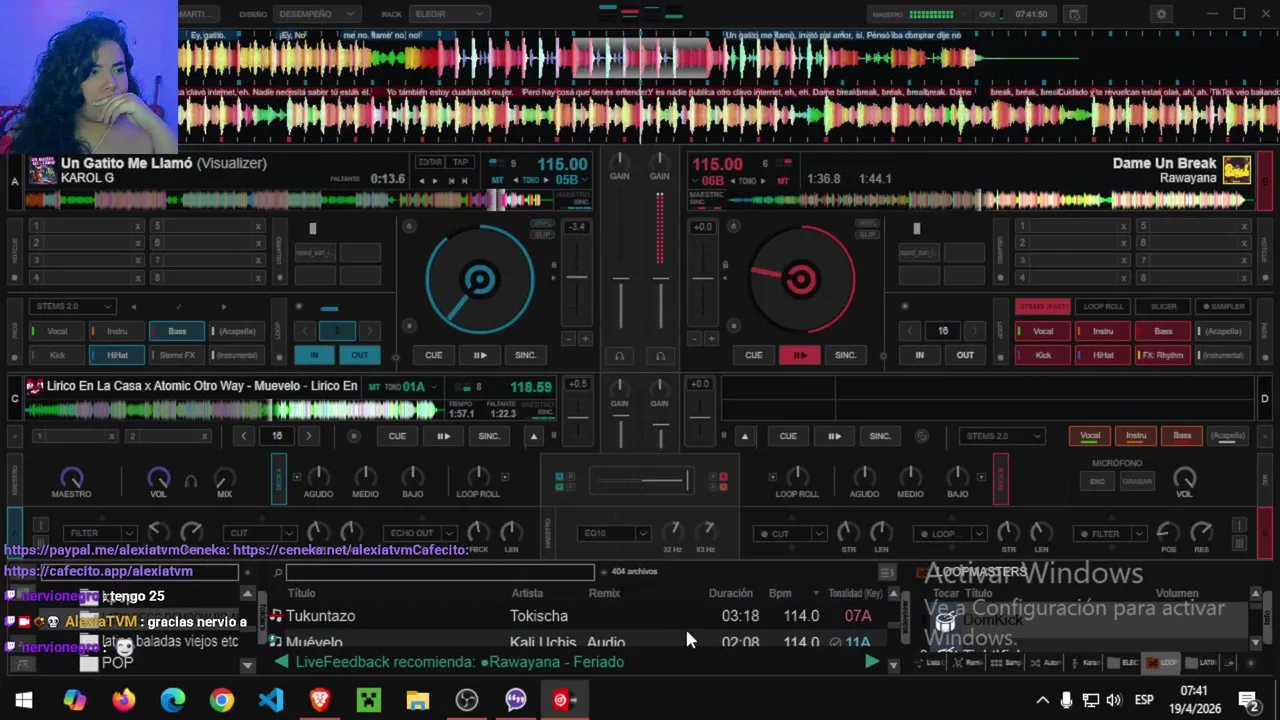Open left CUT effect dropdown

(x=260, y=533)
